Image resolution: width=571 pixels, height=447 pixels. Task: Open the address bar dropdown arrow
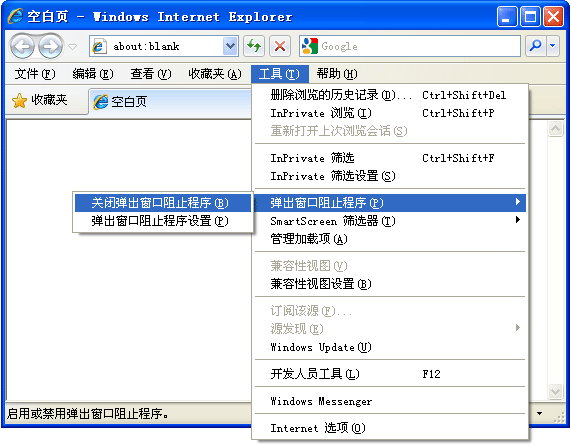coord(230,46)
